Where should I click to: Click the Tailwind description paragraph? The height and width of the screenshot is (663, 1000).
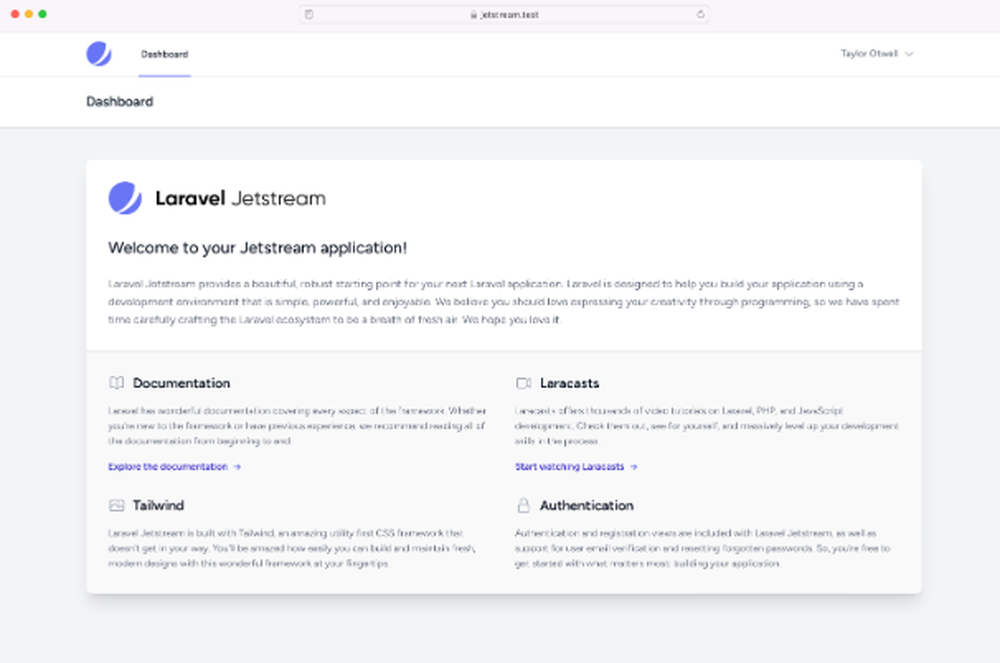pos(292,548)
